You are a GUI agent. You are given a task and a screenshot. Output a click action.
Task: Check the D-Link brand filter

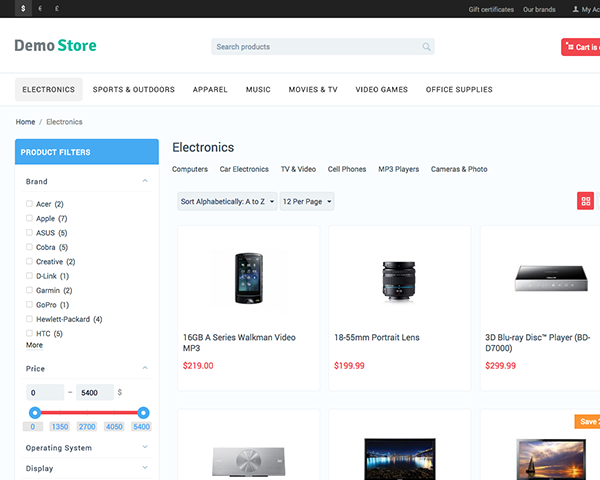pyautogui.click(x=29, y=276)
